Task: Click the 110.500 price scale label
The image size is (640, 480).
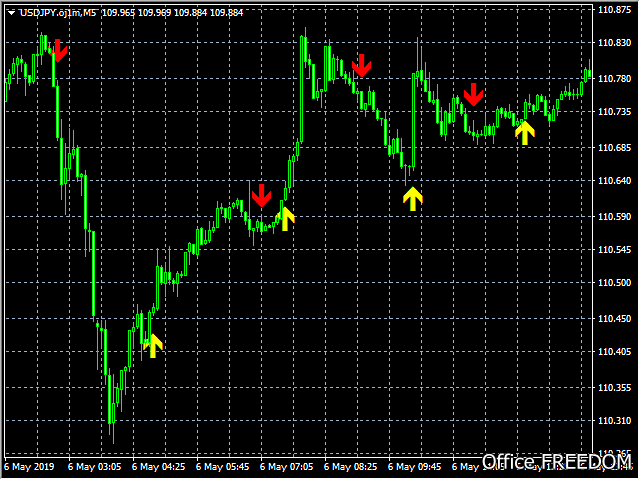Action: click(614, 282)
